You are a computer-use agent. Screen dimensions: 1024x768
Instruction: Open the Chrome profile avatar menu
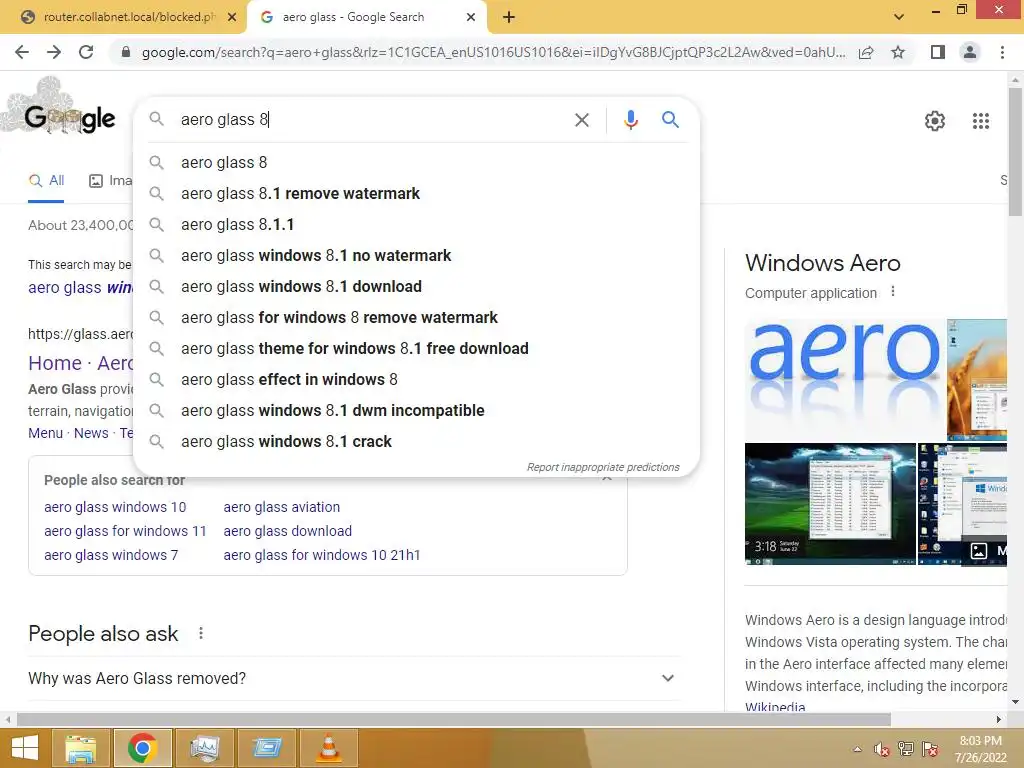(x=970, y=52)
